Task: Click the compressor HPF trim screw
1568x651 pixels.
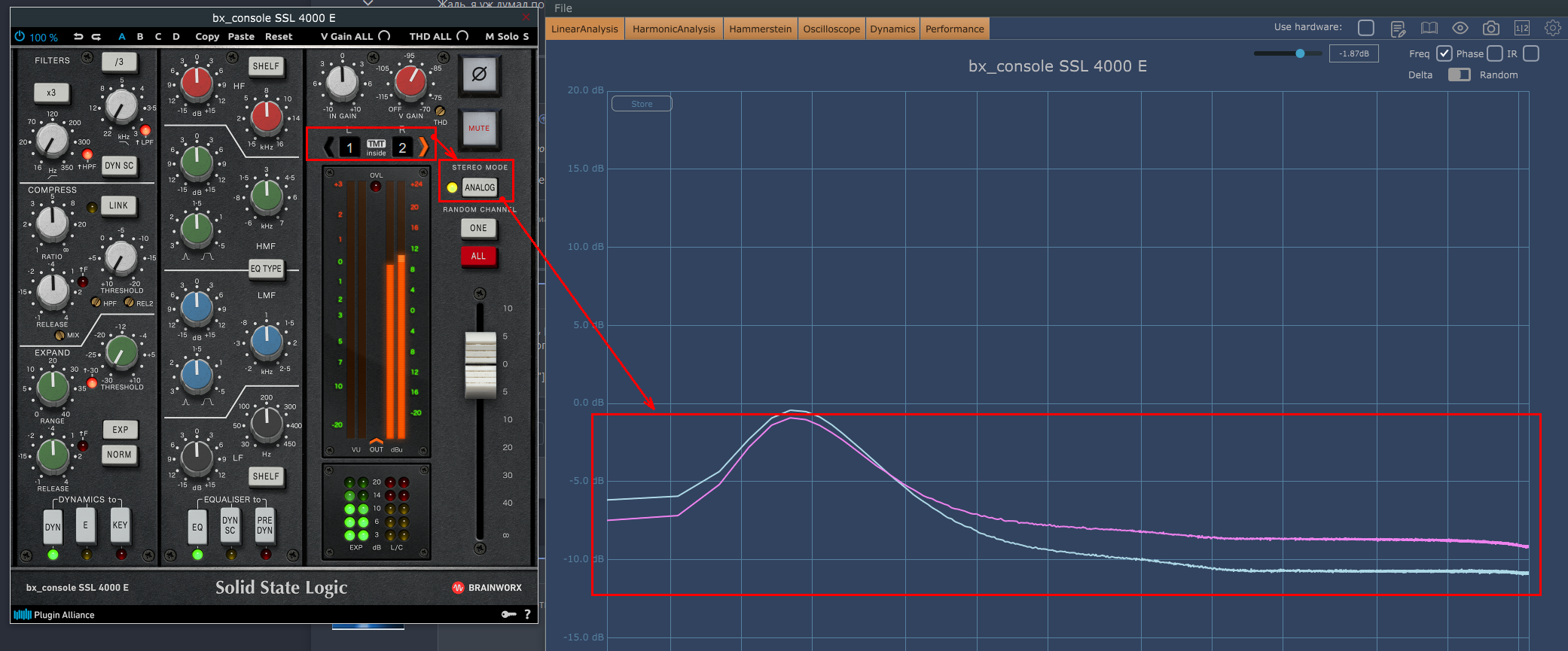Action: (96, 303)
